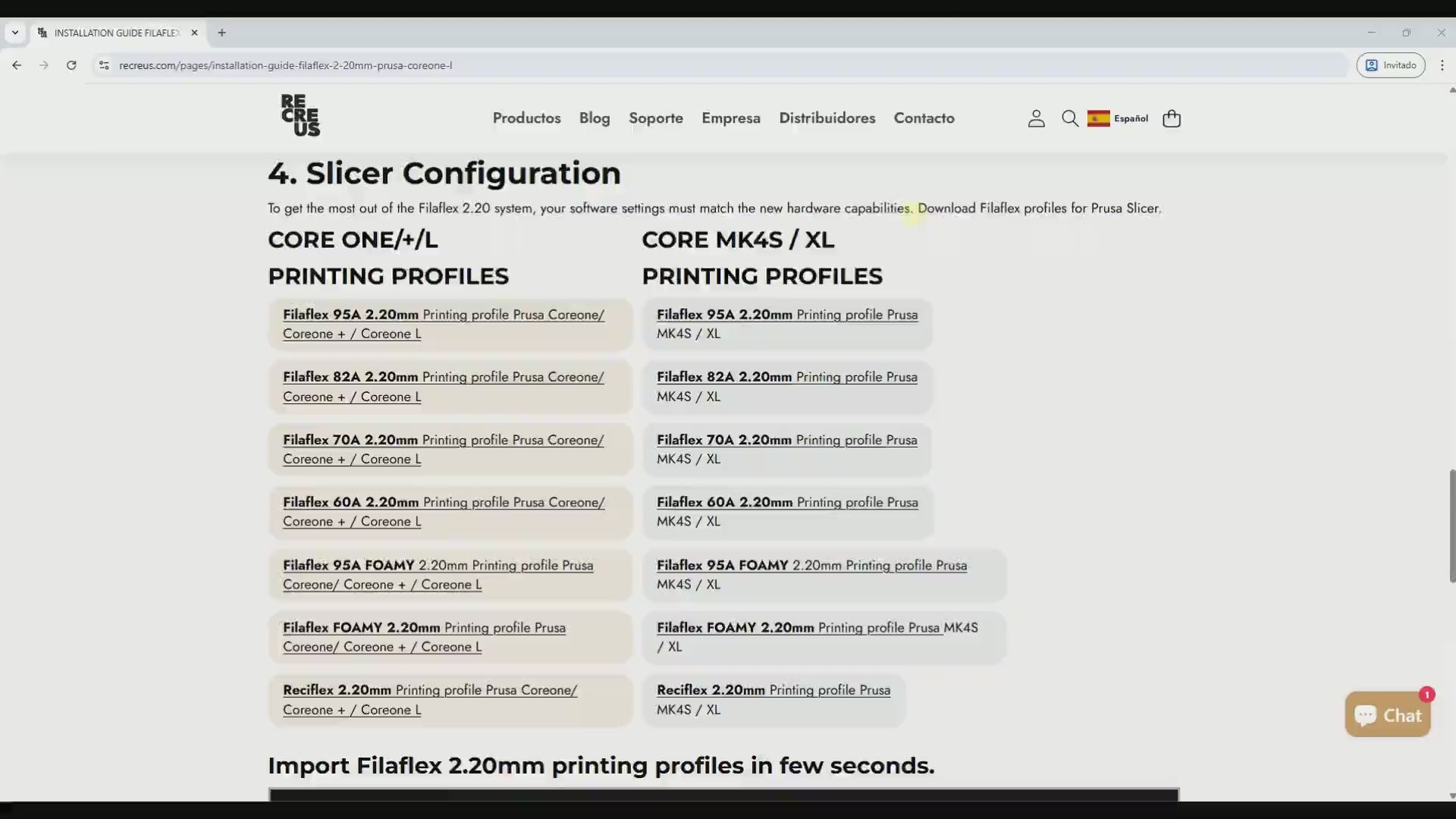Open the Soporte menu item
1456x819 pixels.
coord(655,118)
